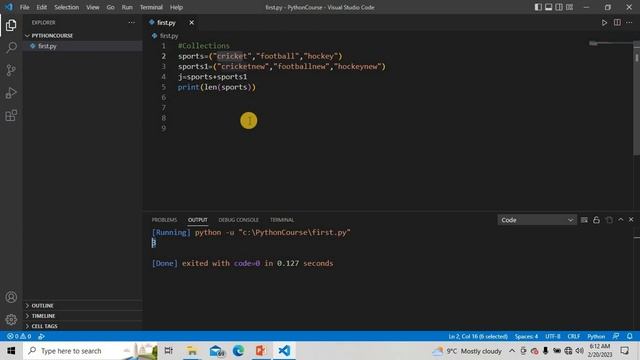Maximize the panel with the chevron
The height and width of the screenshot is (360, 640).
point(620,220)
